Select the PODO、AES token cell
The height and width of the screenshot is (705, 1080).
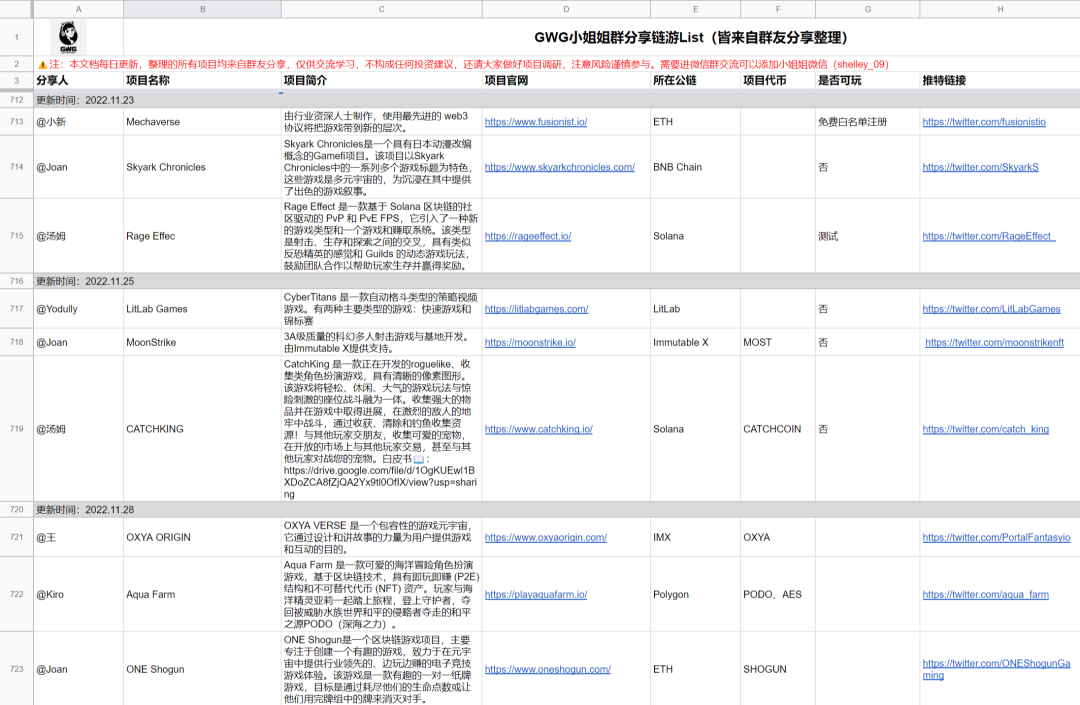click(x=778, y=594)
